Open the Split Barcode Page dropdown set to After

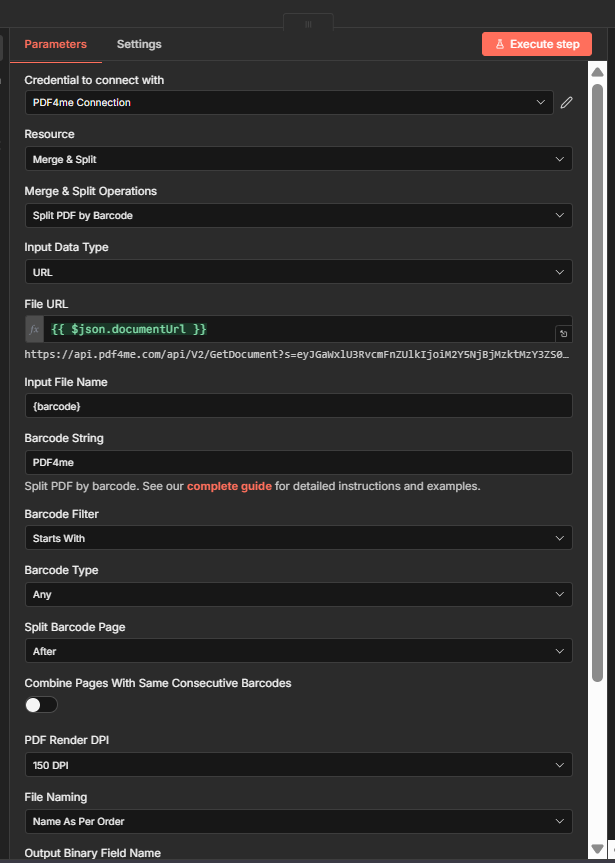pos(298,651)
